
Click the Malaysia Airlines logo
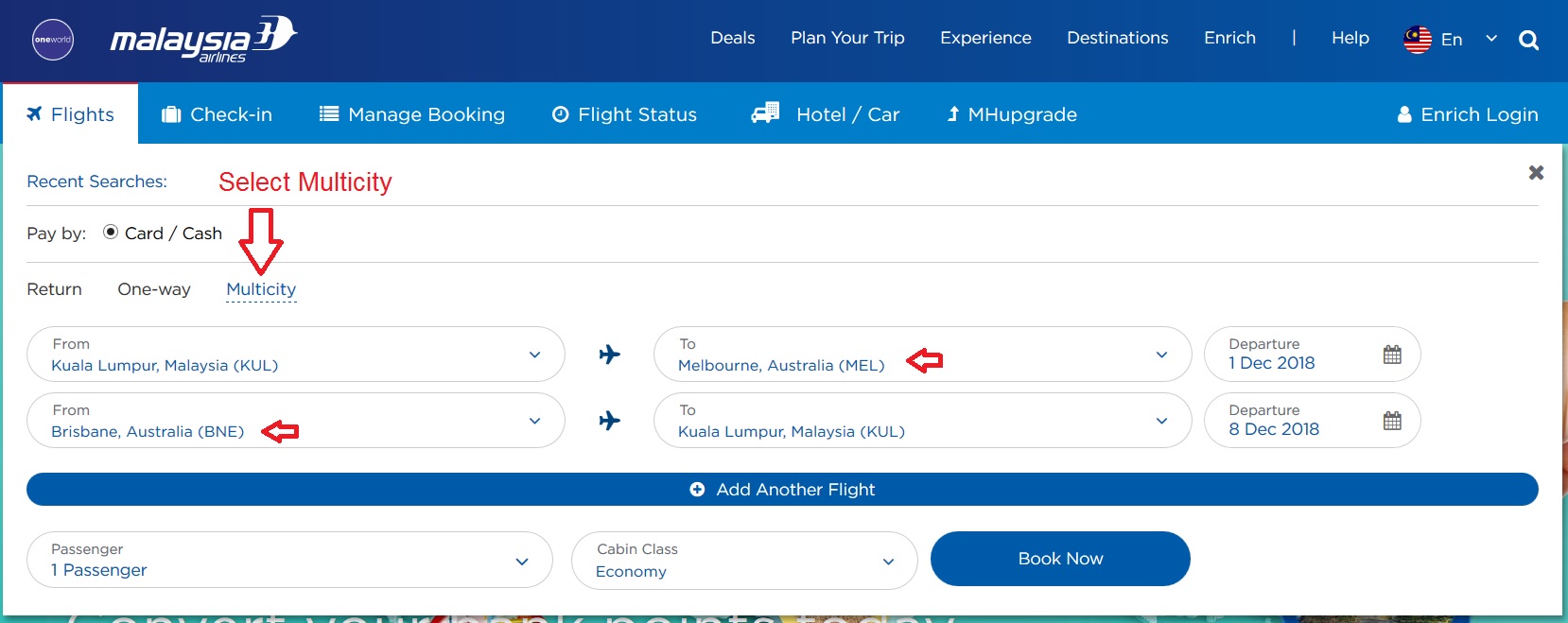[x=203, y=40]
